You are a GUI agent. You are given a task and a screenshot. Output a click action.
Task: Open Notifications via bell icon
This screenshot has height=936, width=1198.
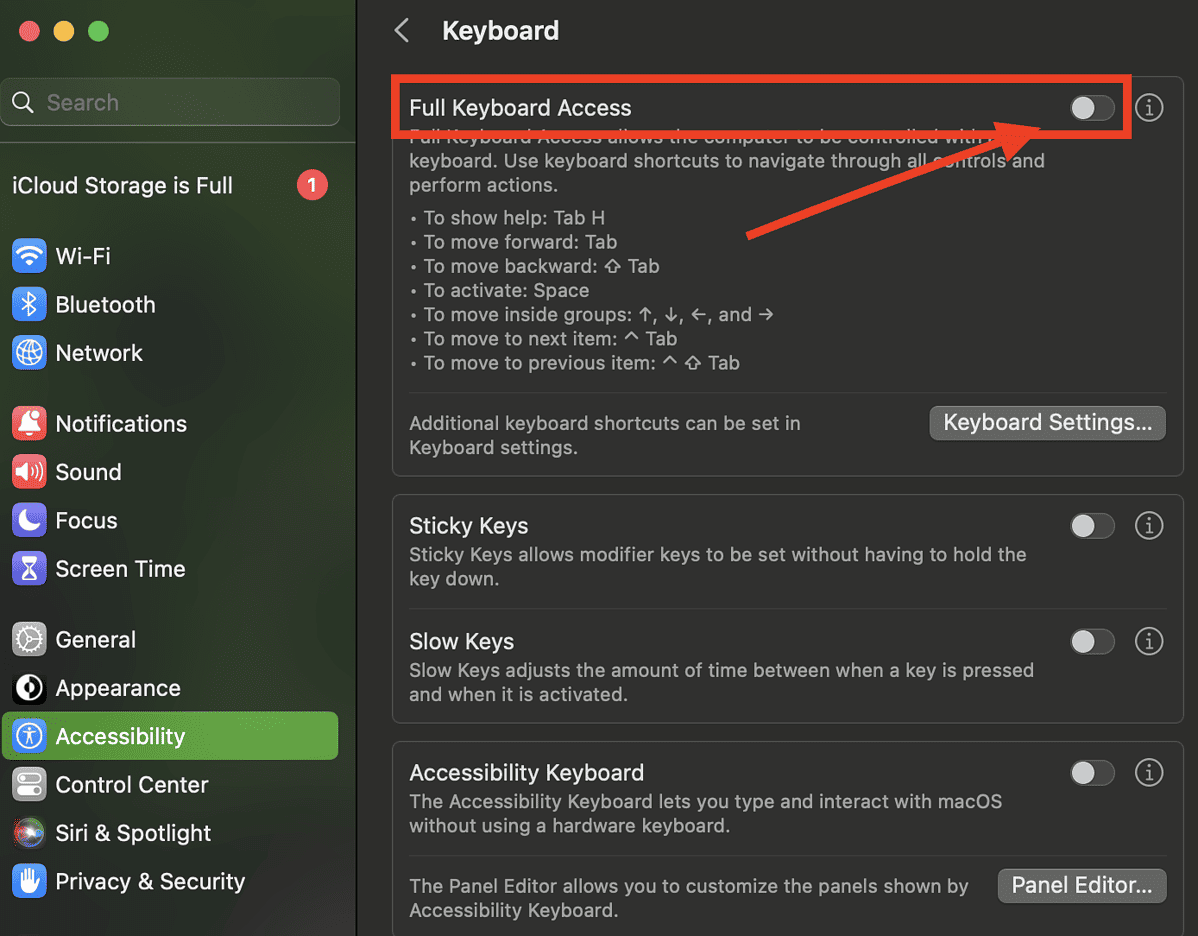click(x=29, y=424)
